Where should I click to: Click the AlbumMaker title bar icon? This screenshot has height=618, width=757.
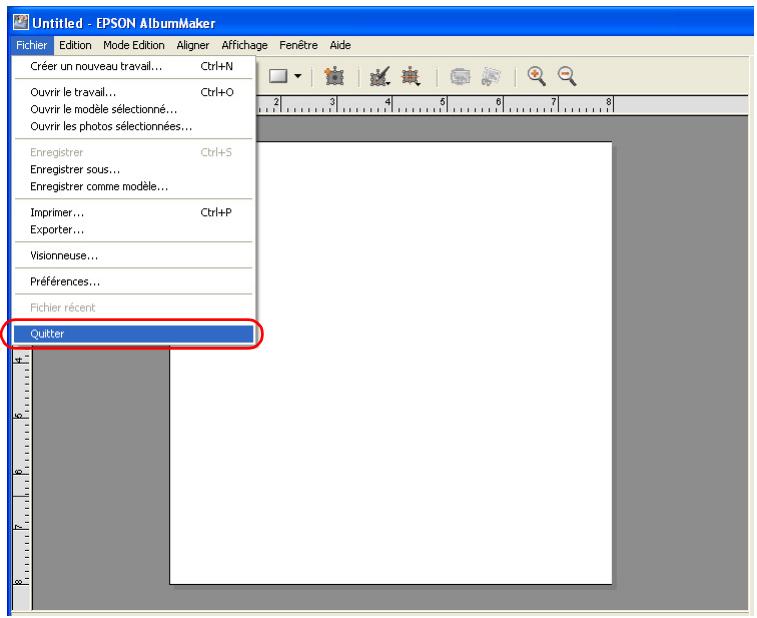21,22
